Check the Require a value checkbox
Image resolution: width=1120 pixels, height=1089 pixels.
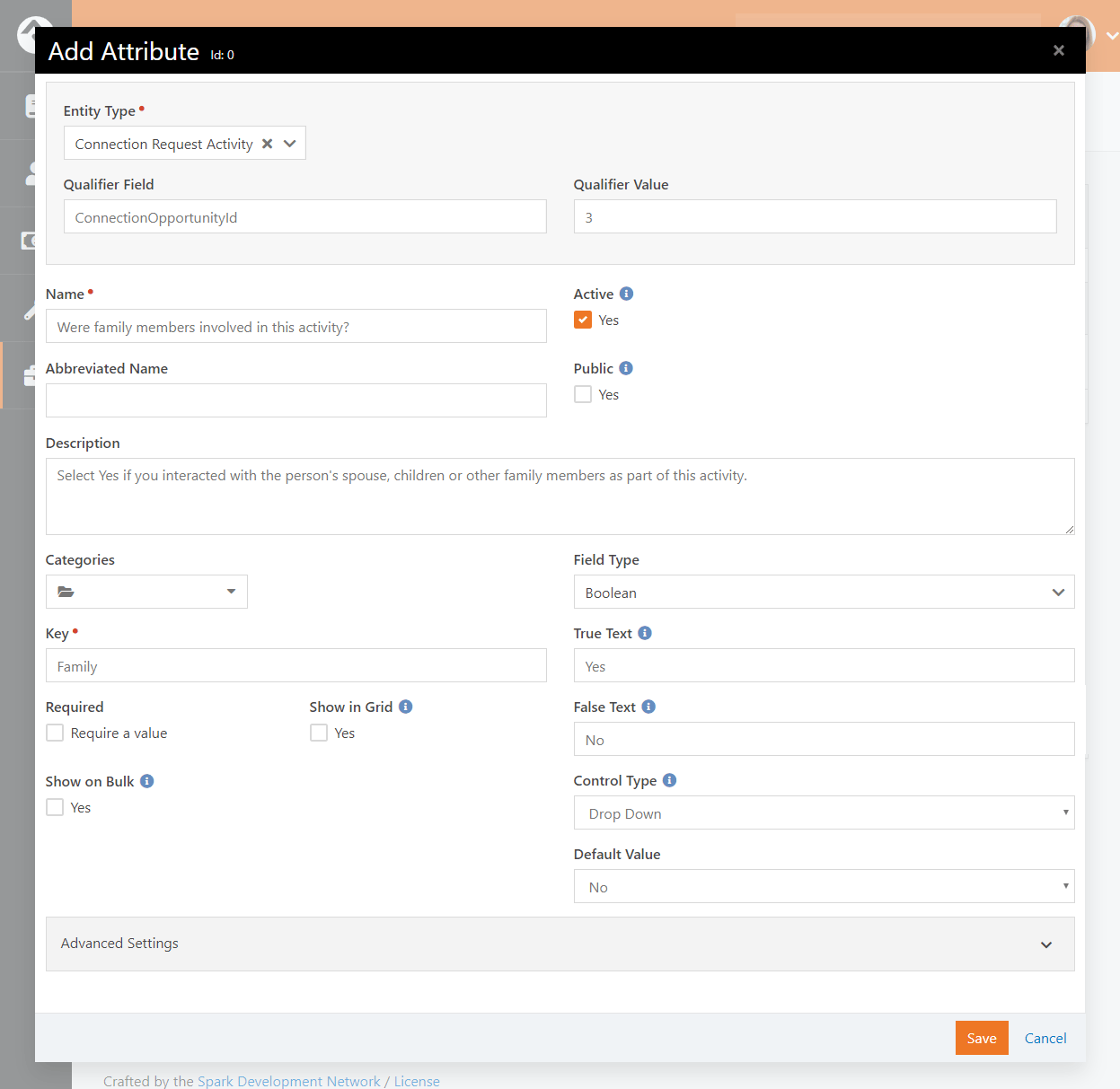pos(55,733)
